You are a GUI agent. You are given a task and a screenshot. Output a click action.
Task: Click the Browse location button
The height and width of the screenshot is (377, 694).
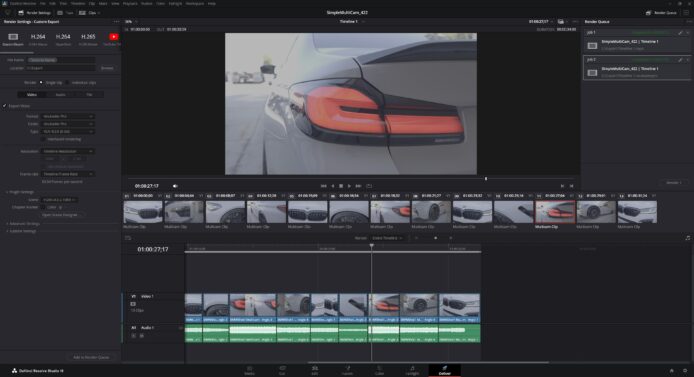(x=108, y=68)
